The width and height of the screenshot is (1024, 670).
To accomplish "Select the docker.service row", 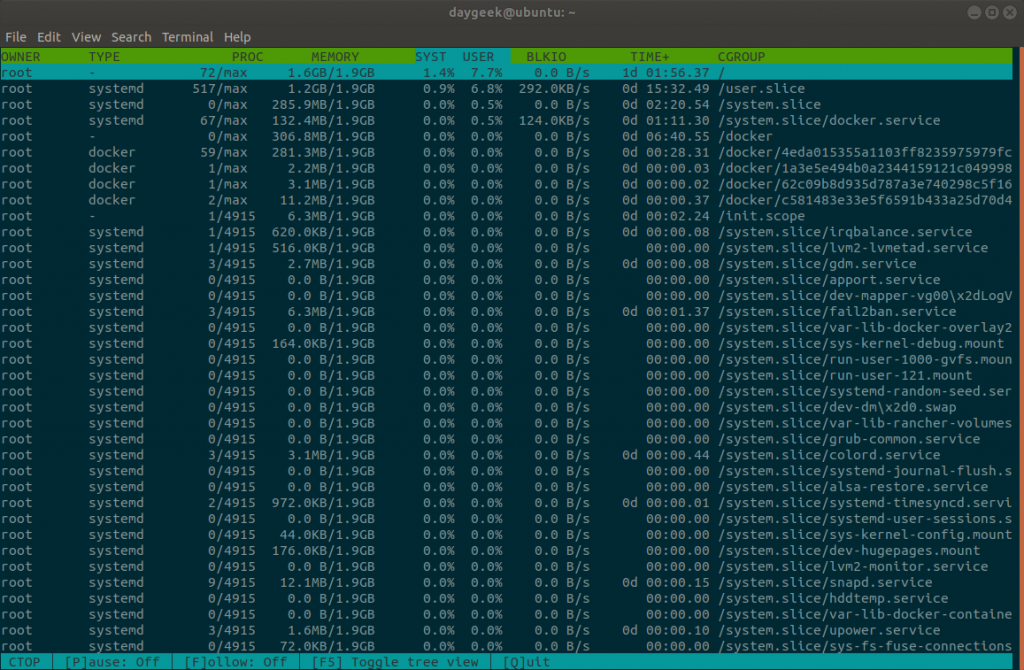I will (x=400, y=120).
